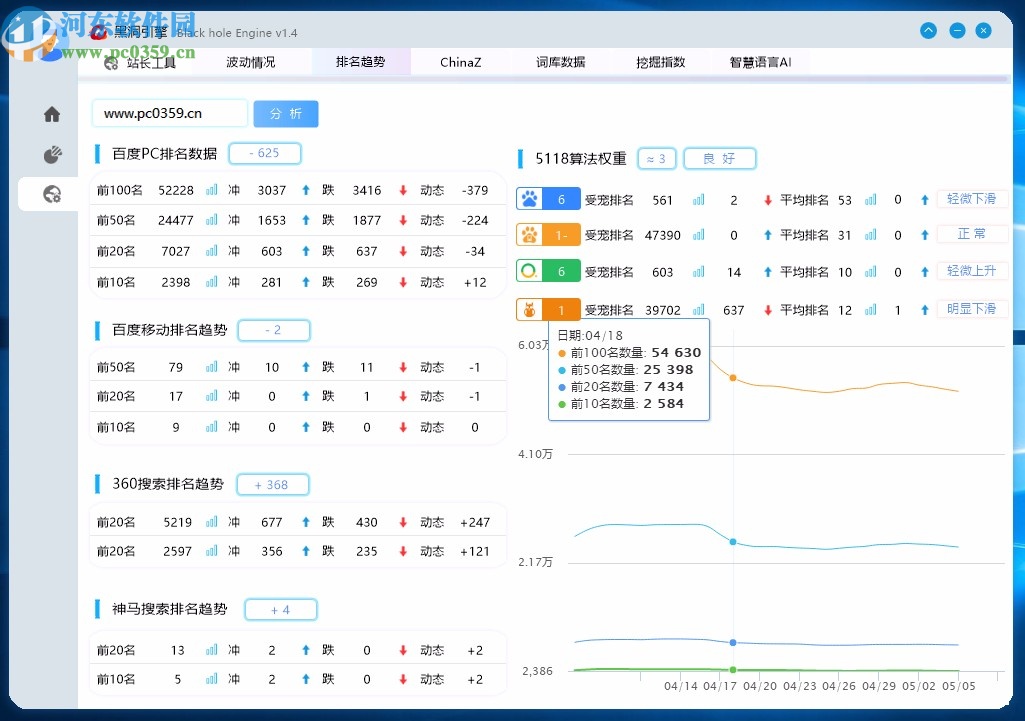
Task: Click the 良好 status button
Action: pos(719,159)
